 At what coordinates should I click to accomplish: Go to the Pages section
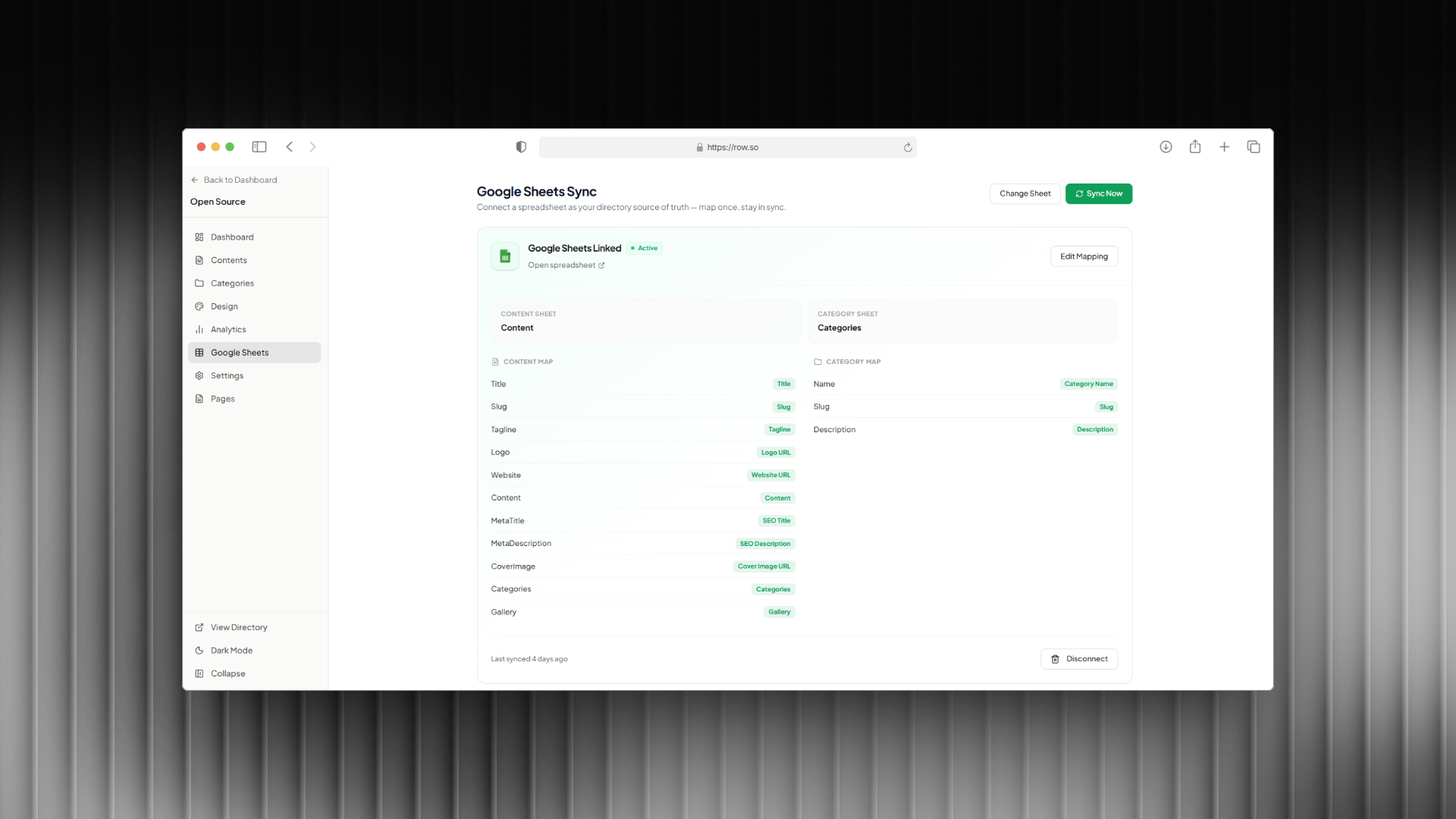254,399
